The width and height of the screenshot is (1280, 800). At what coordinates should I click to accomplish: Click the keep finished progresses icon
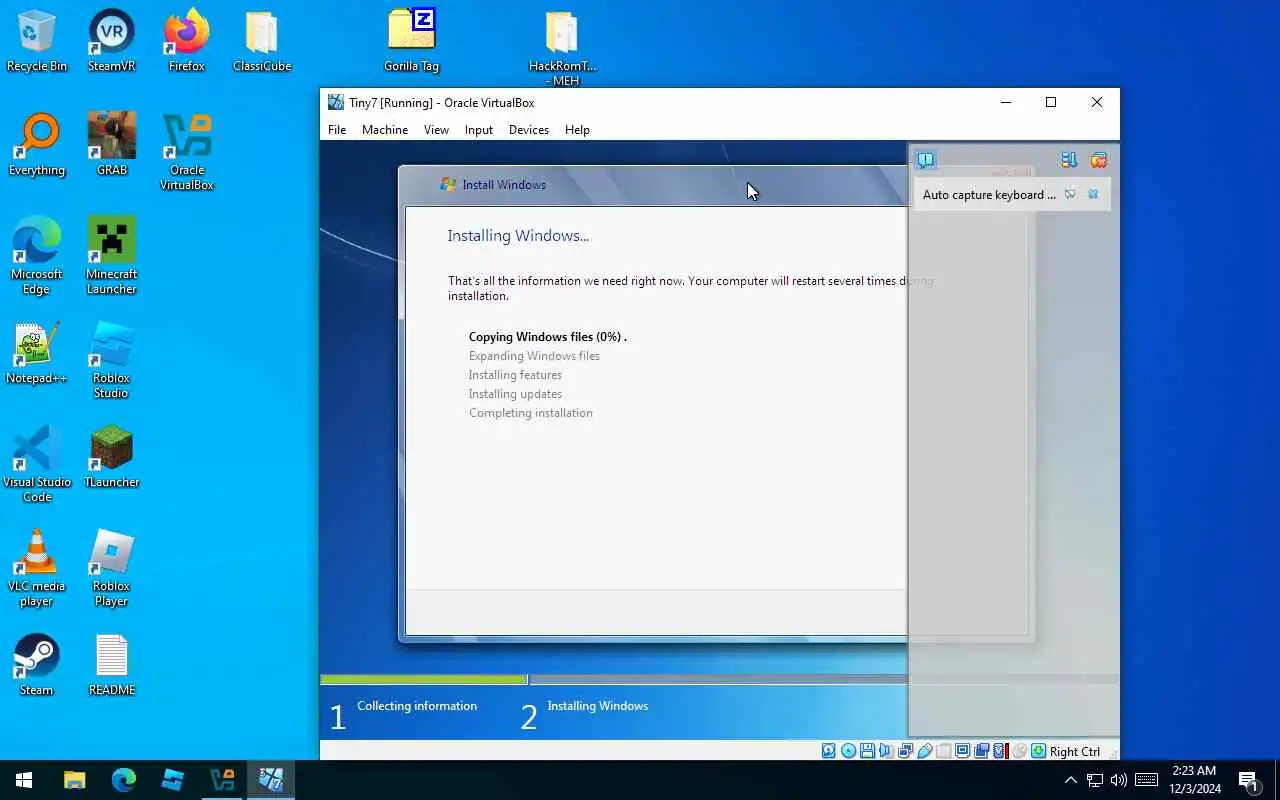coord(1069,160)
